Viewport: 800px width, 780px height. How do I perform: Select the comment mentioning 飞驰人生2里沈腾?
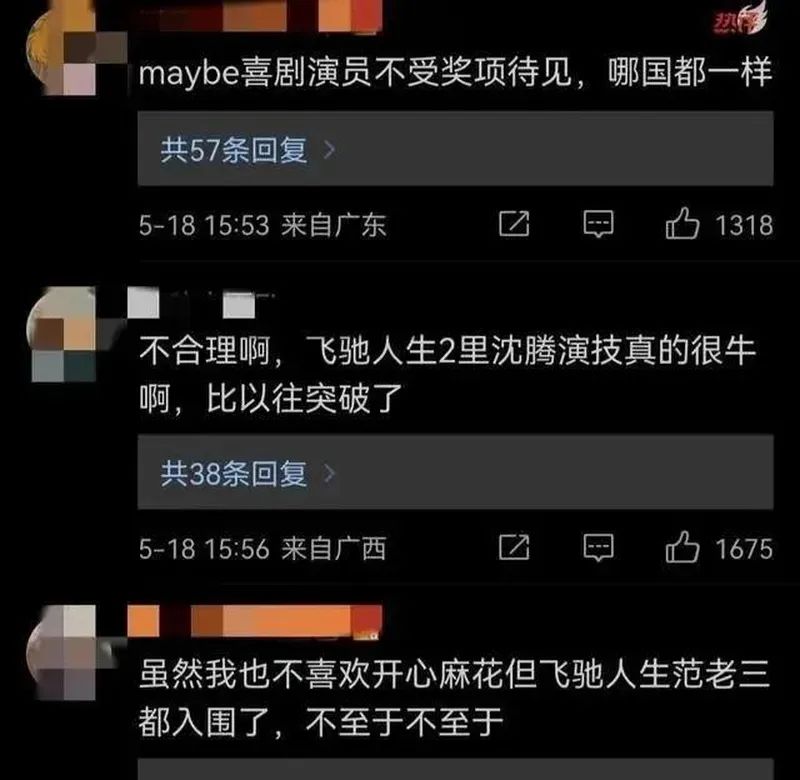click(x=448, y=374)
